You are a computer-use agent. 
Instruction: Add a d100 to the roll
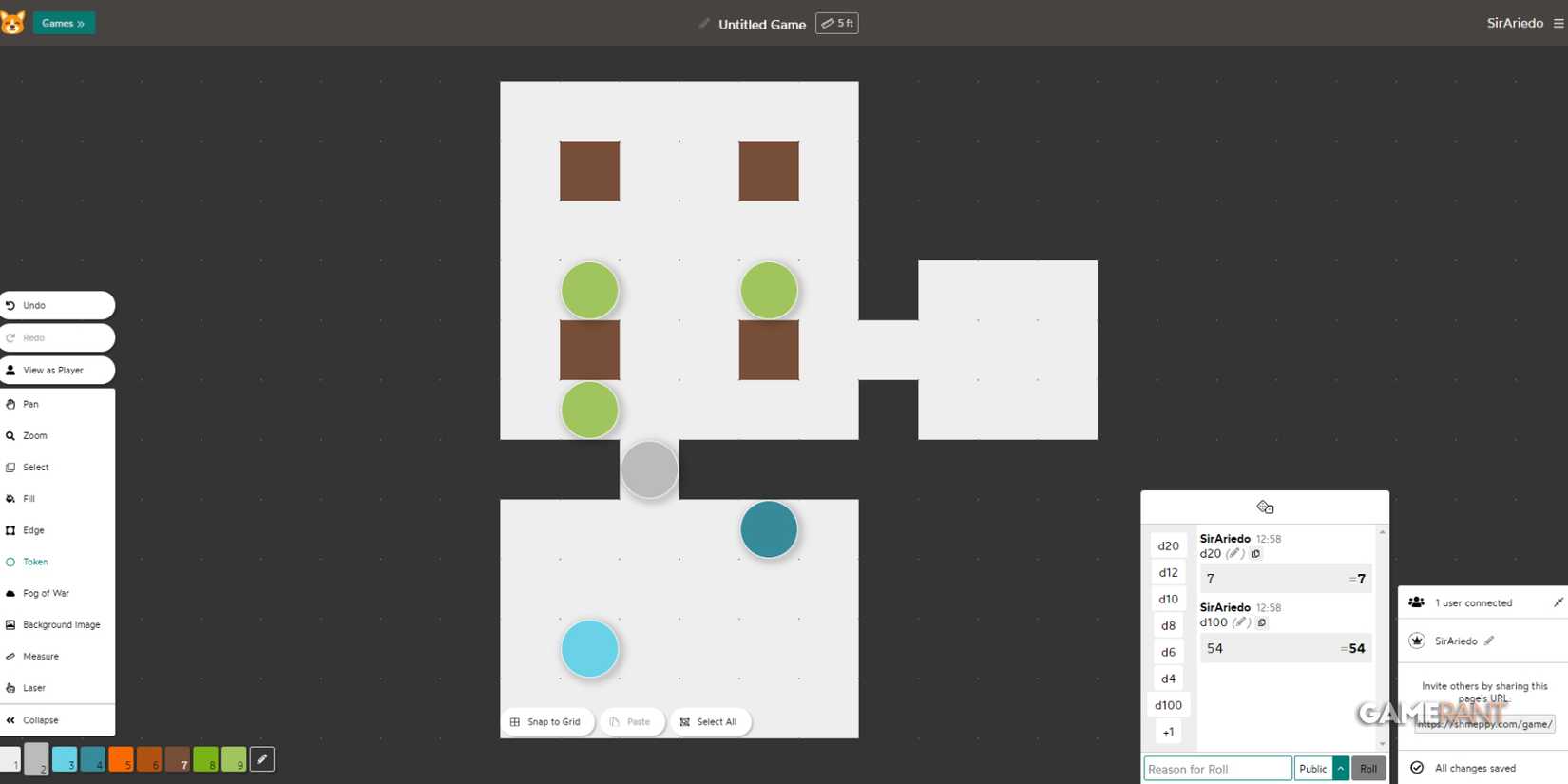coord(1168,705)
